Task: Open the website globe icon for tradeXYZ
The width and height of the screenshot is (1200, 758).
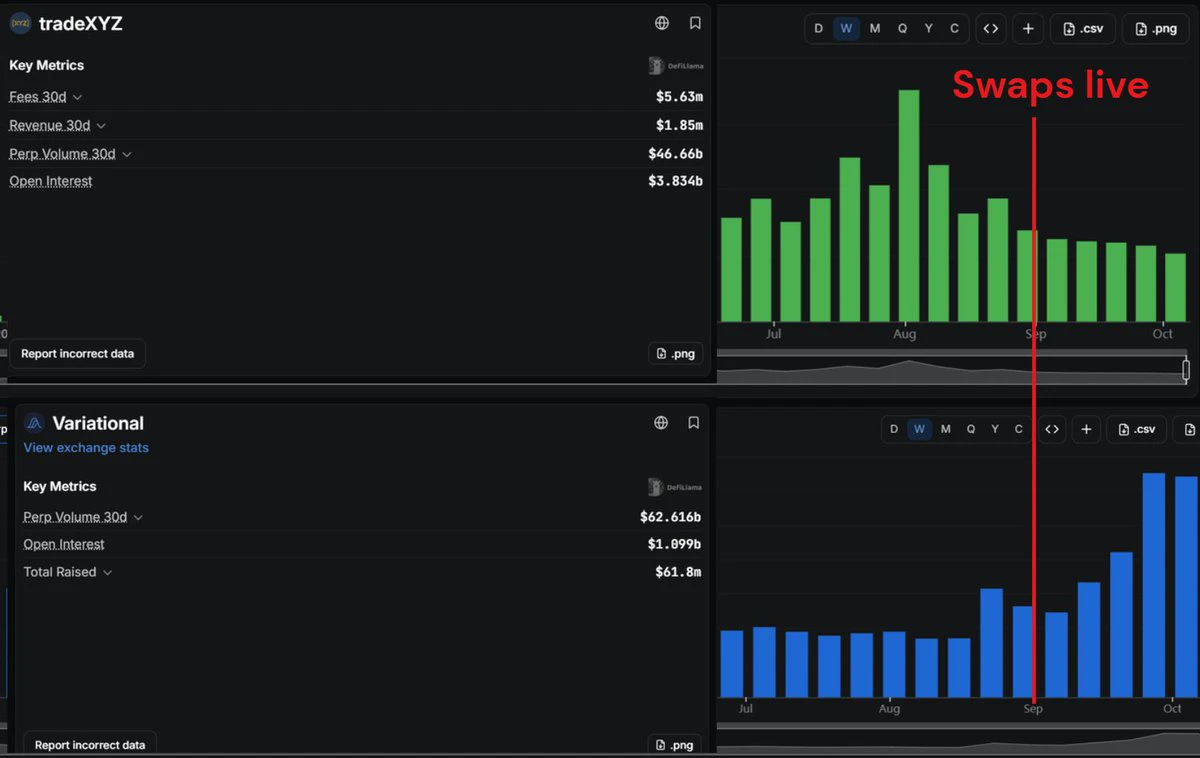Action: 662,23
